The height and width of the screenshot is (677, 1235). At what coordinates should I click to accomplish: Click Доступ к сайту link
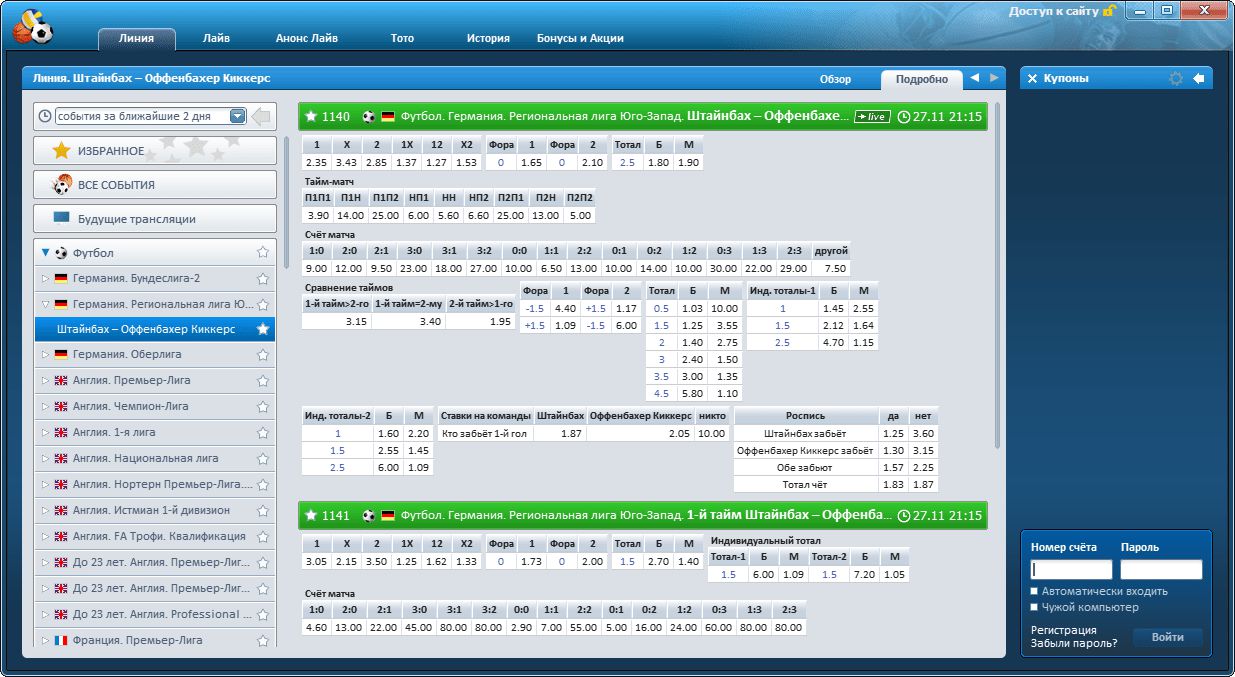pos(1053,11)
